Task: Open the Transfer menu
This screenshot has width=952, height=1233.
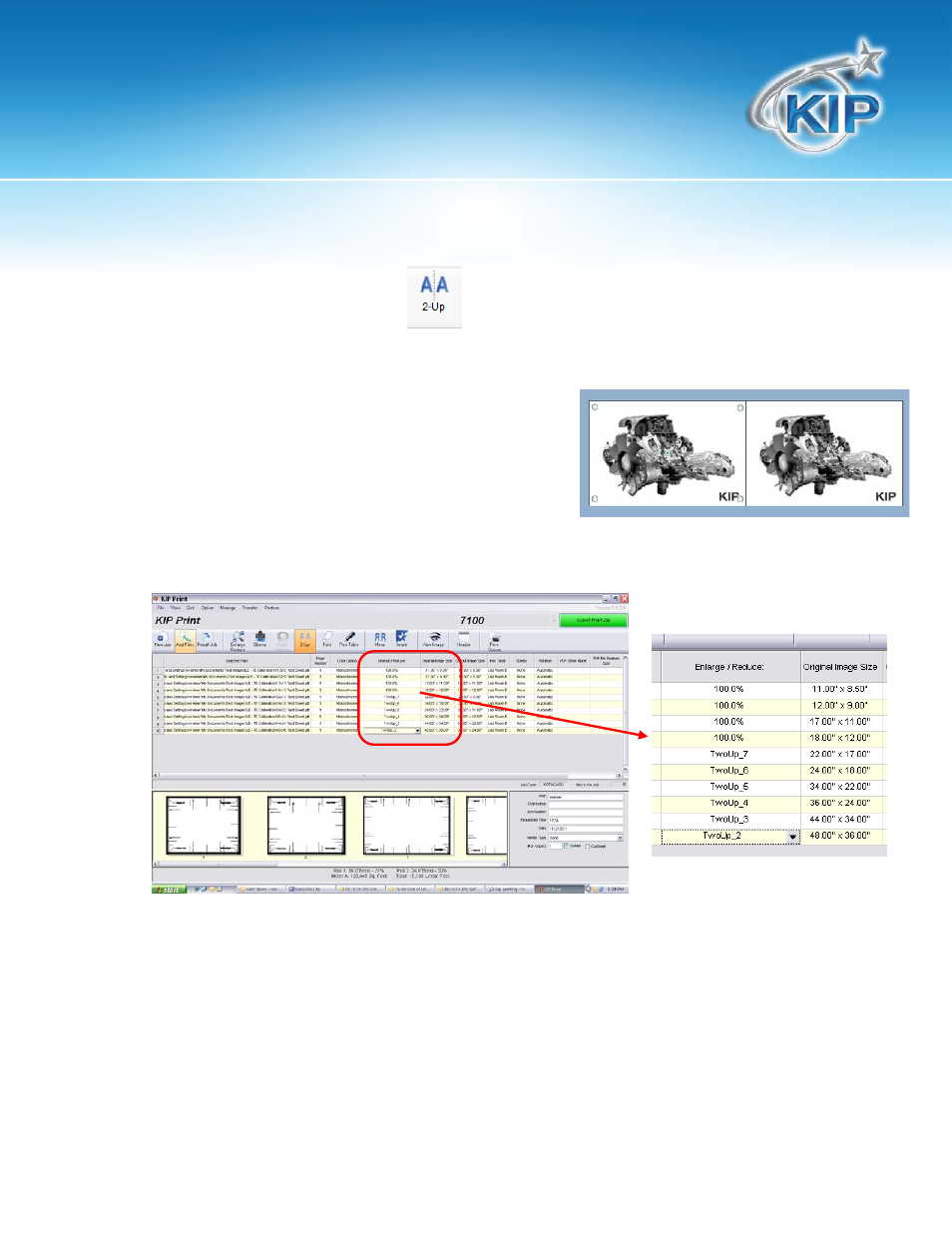Action: click(x=249, y=608)
